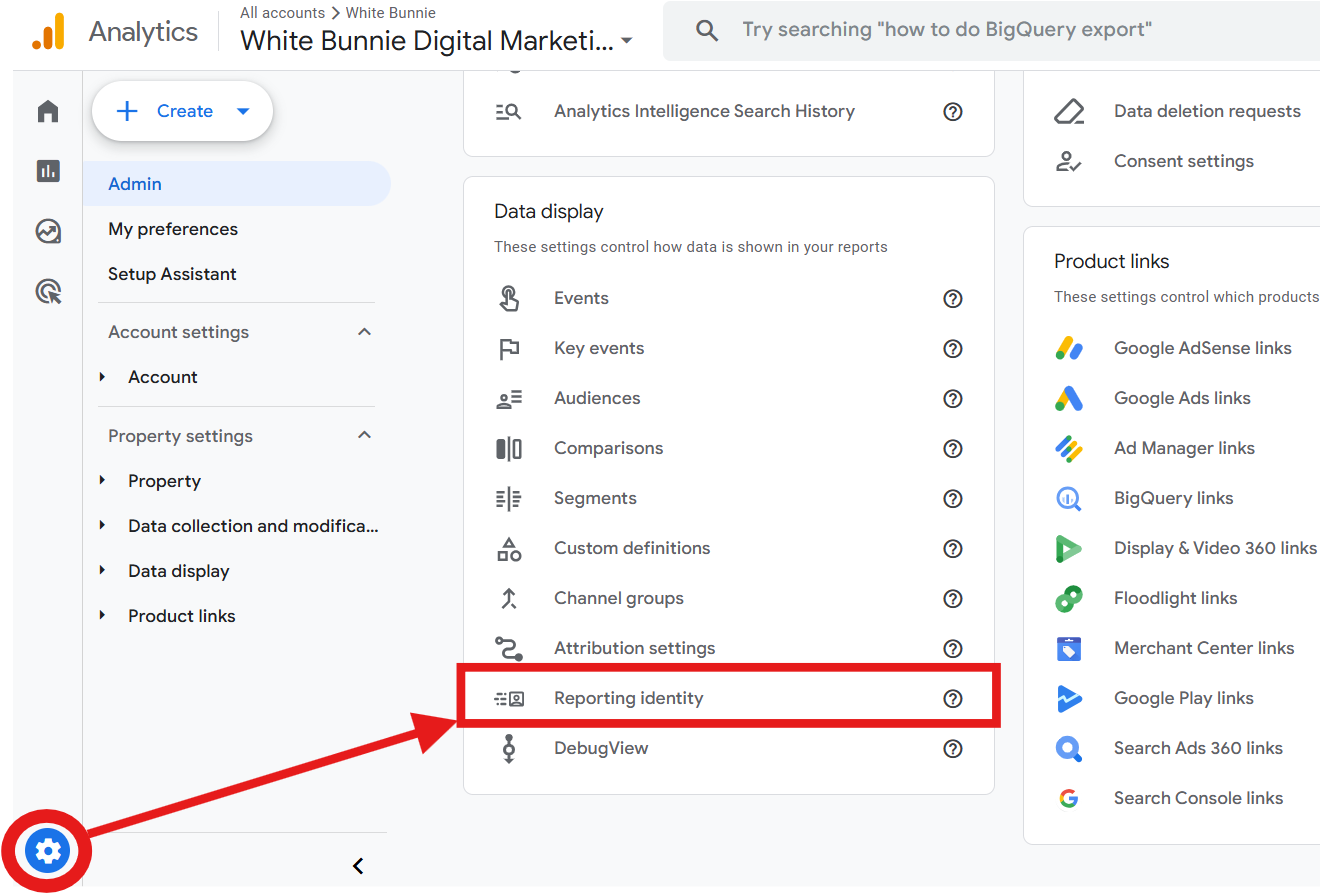
Task: Click the help icon beside Attribution settings
Action: 953,648
